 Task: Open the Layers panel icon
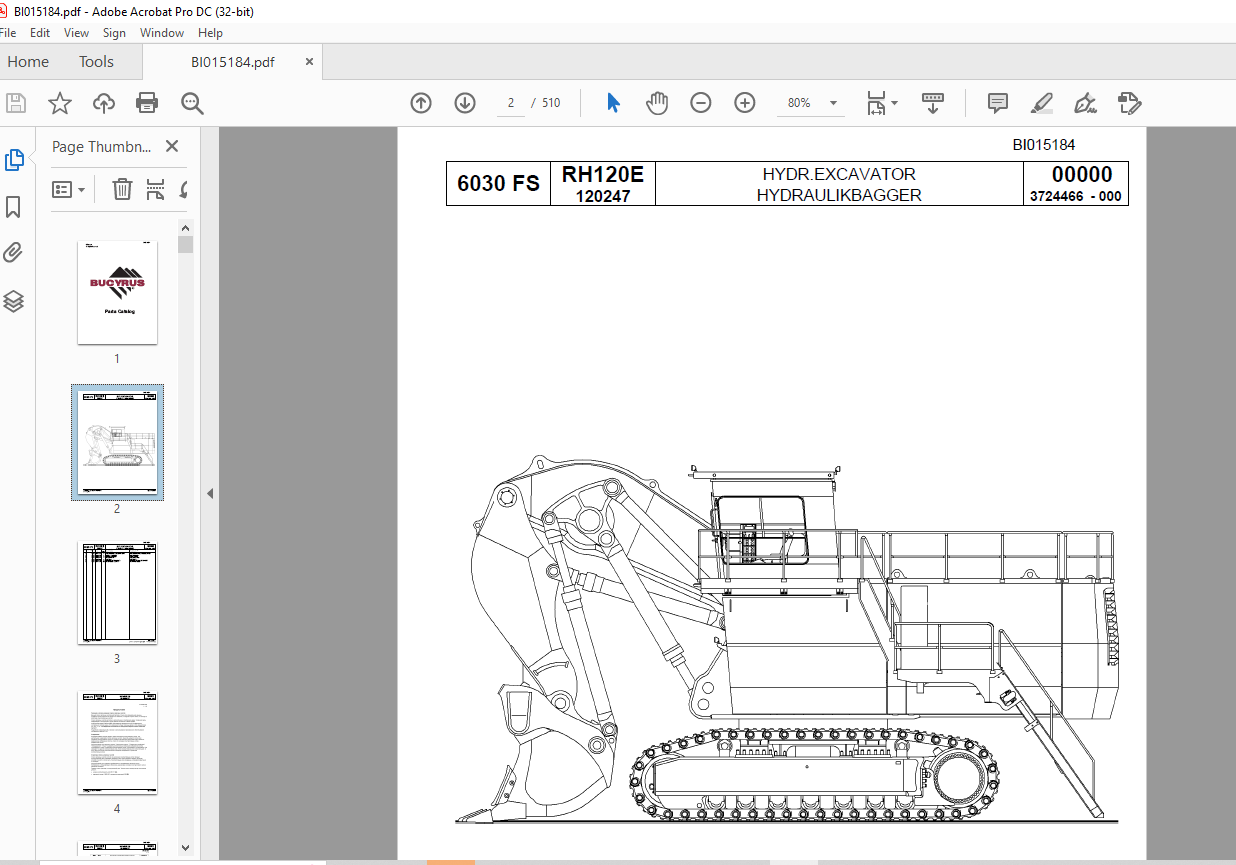point(13,301)
